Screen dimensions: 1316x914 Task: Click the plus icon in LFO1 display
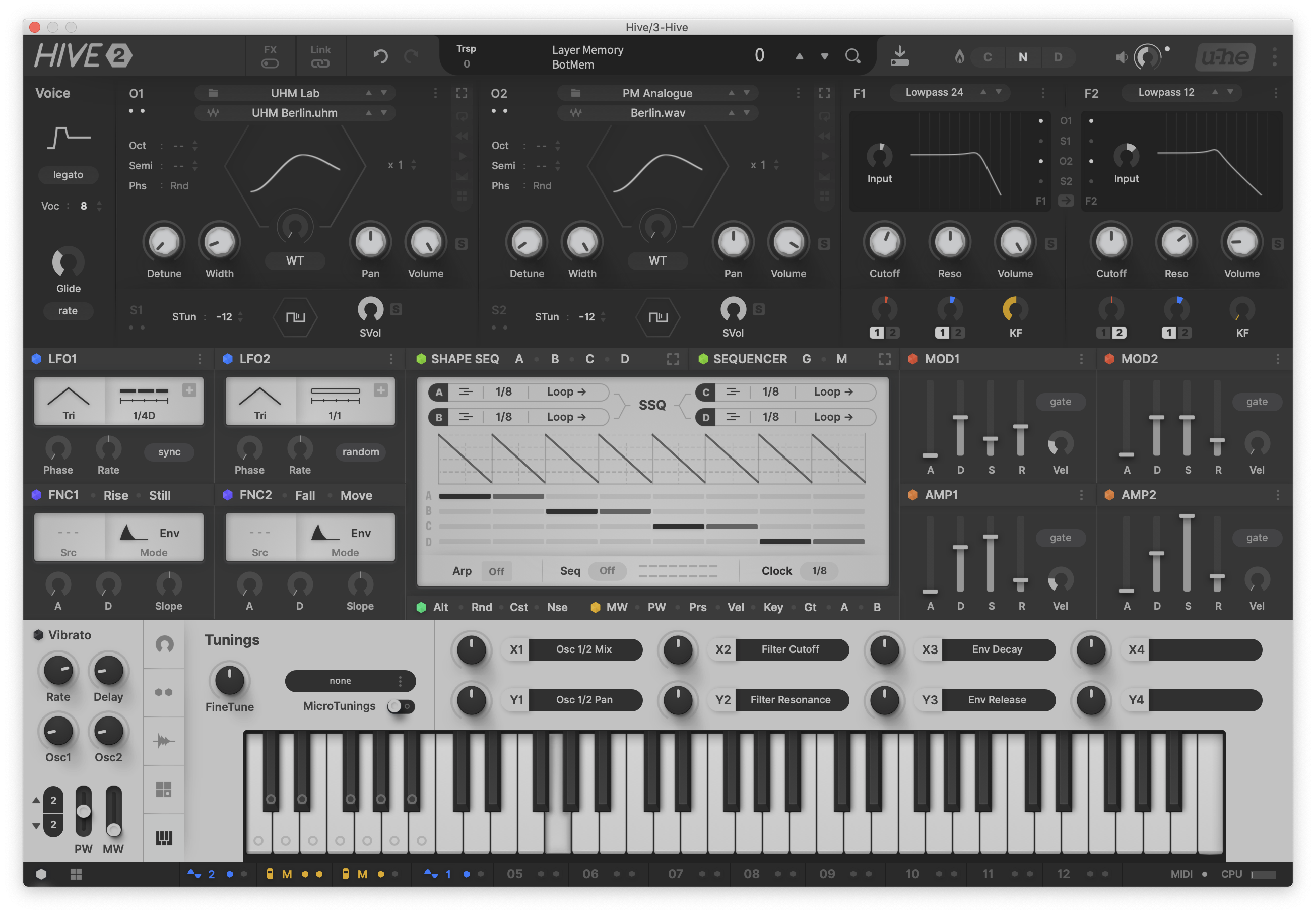189,390
